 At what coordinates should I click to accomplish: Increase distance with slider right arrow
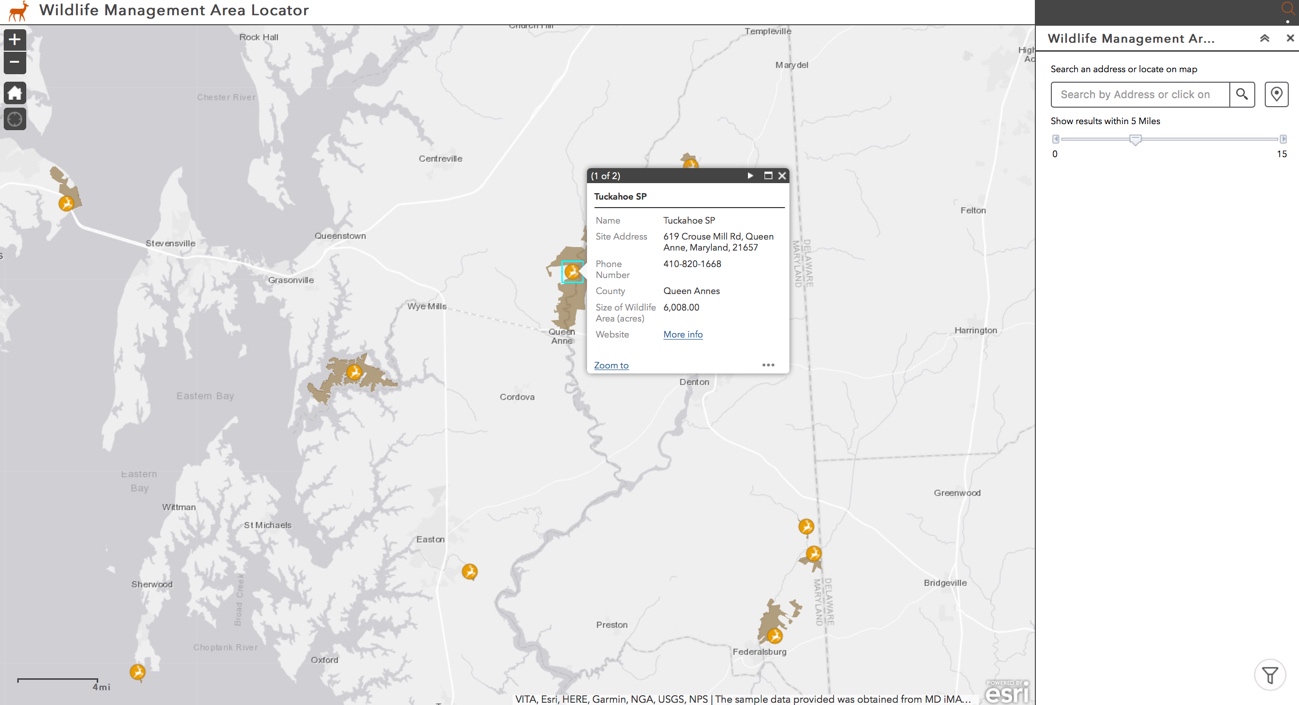(x=1283, y=139)
